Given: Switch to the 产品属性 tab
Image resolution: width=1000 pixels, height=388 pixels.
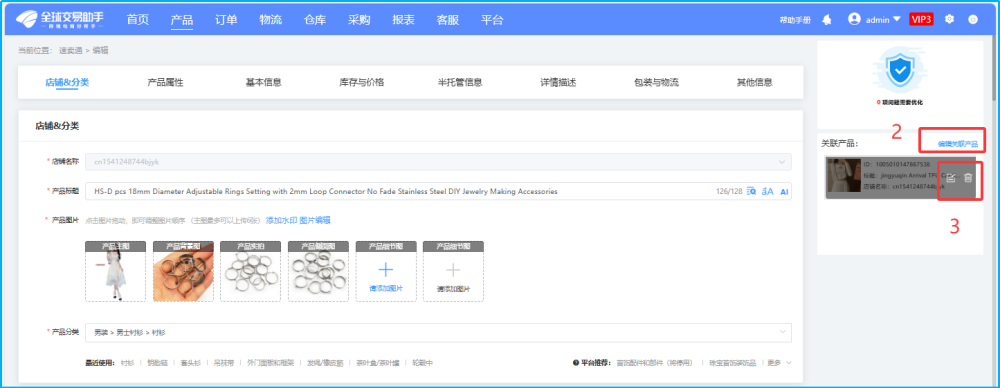Looking at the screenshot, I should [166, 82].
